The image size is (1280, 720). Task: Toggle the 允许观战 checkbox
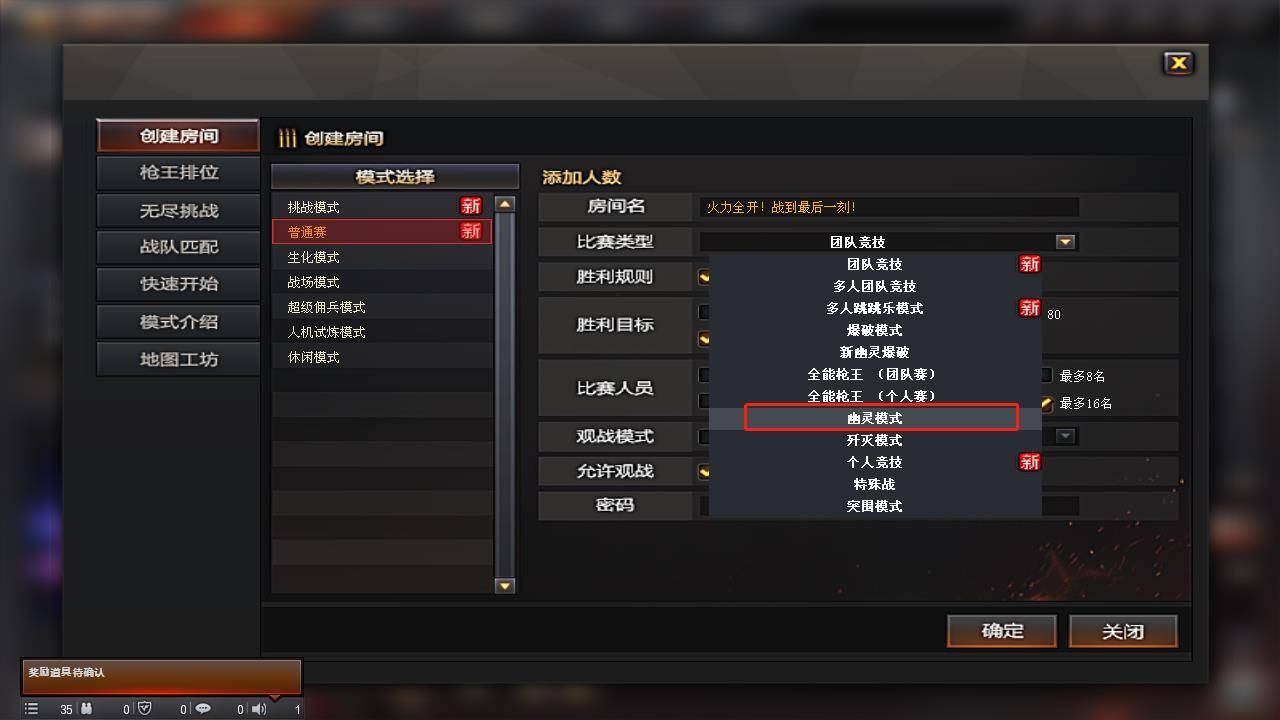[x=704, y=471]
